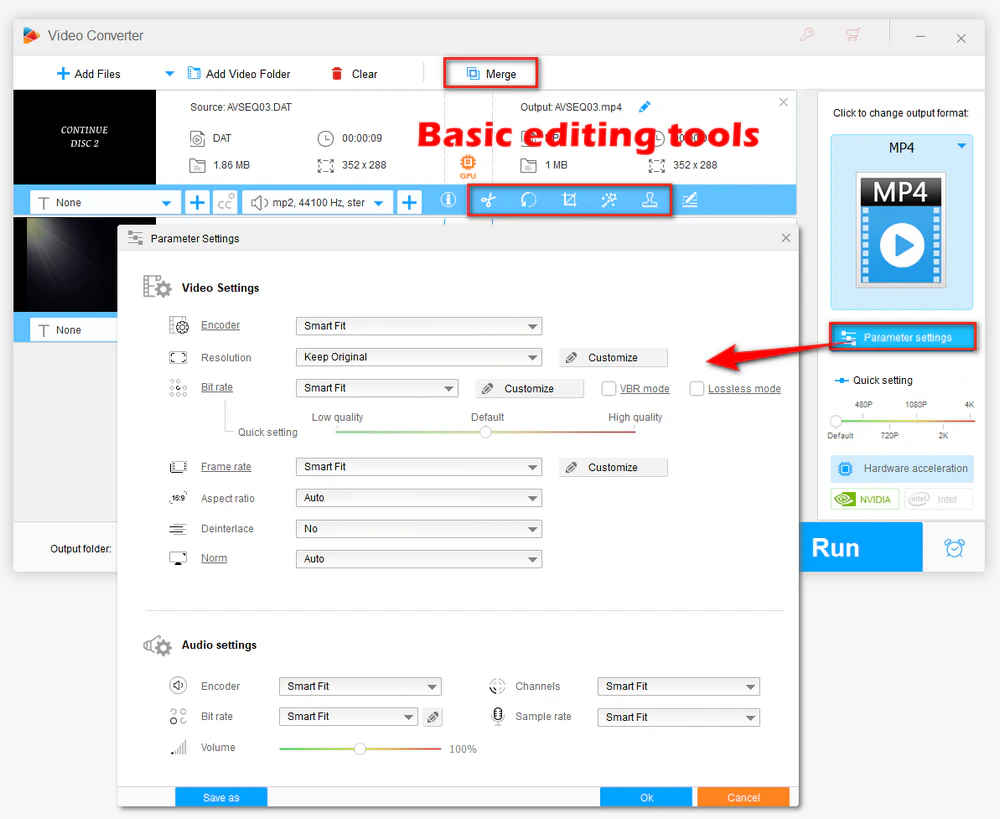
Task: Open the alarm clock scheduler
Action: 955,548
